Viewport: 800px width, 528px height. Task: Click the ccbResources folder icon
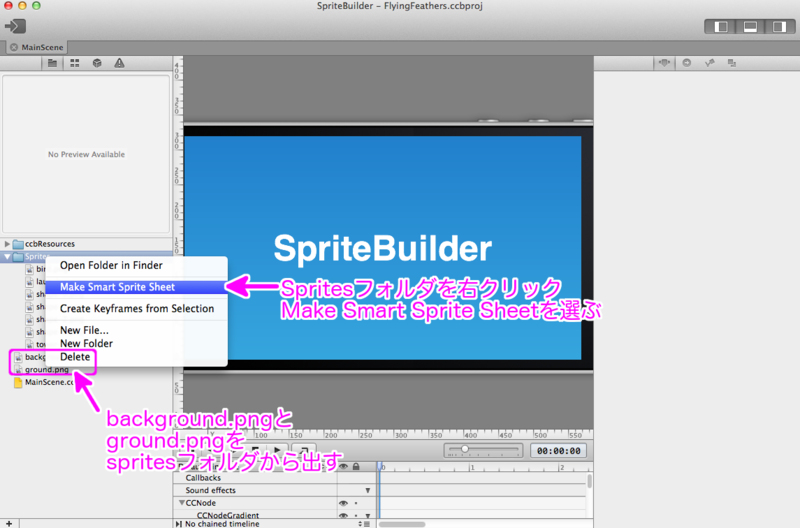coord(18,244)
